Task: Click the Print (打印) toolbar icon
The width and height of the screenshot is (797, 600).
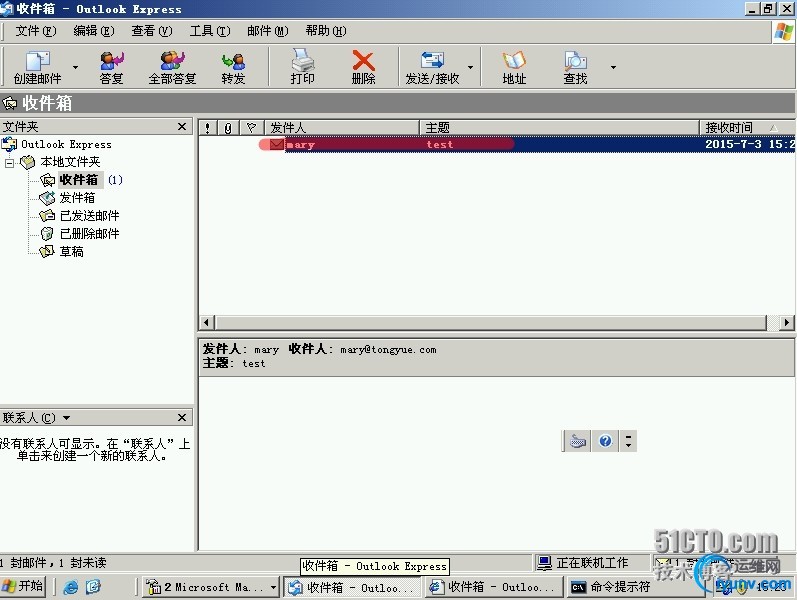Action: (x=302, y=67)
